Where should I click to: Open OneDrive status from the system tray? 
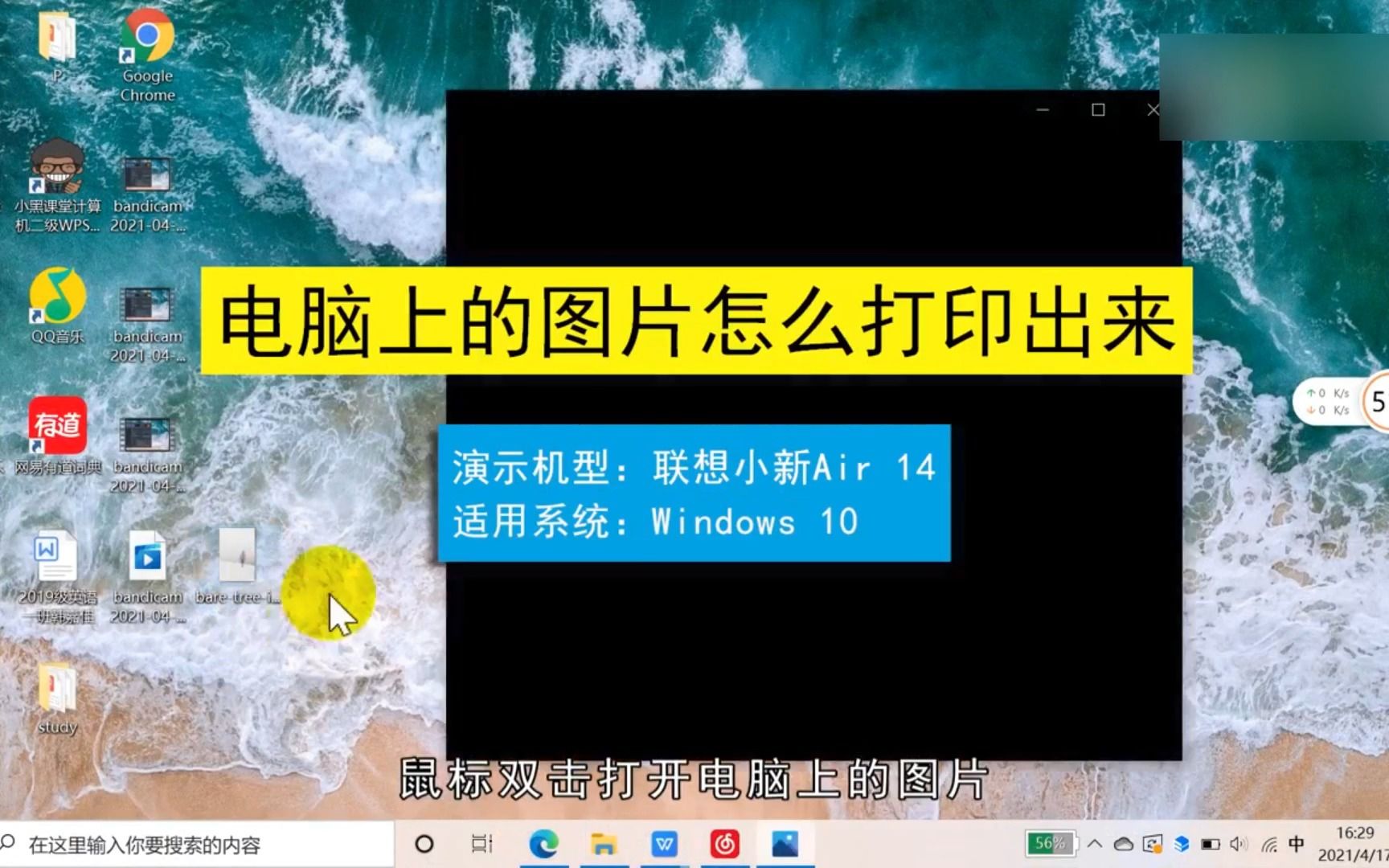click(x=1124, y=844)
